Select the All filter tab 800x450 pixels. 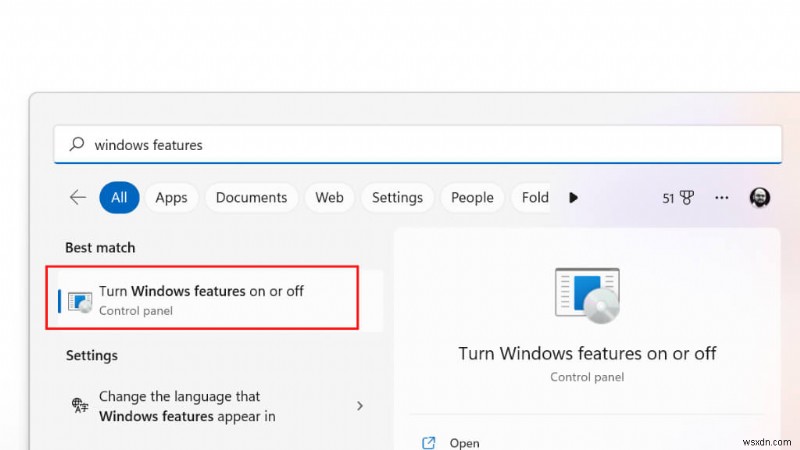click(119, 197)
